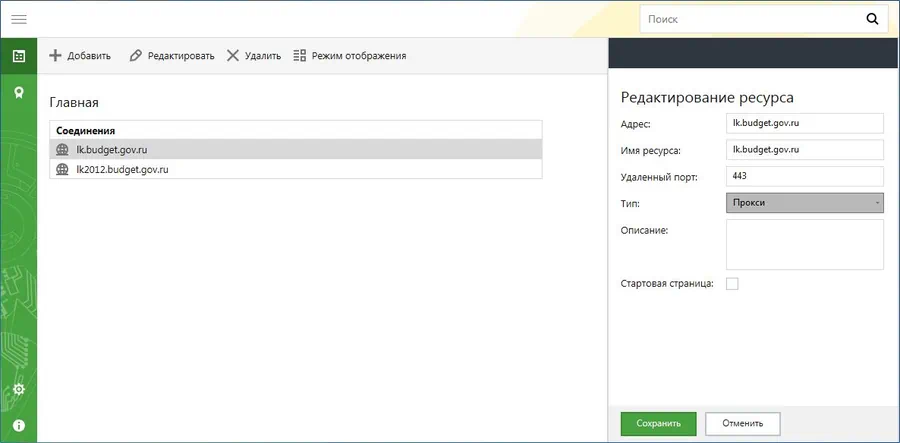This screenshot has width=900, height=443.
Task: Click the Главная heading
Action: pyautogui.click(x=74, y=103)
